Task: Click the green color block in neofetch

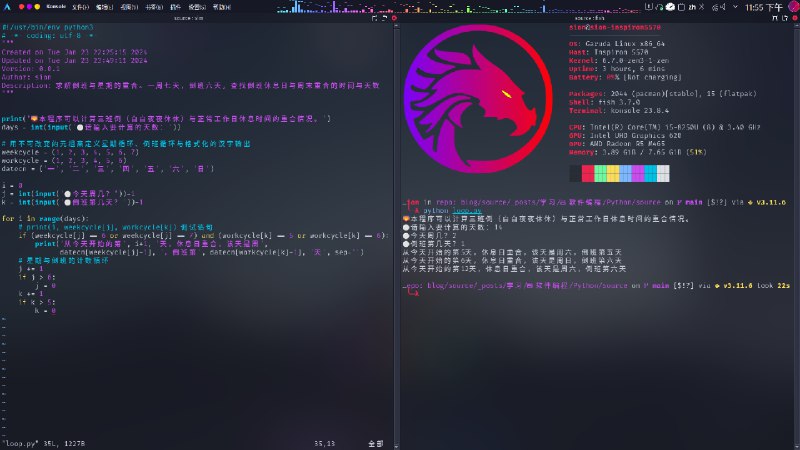Action: (x=600, y=173)
